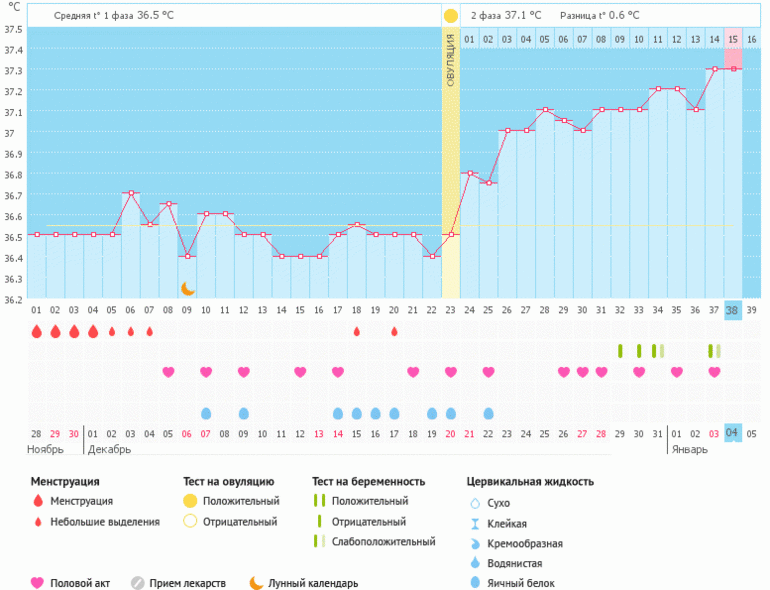
Task: Click the menstruation drop on cycle day 01
Action: [36, 331]
